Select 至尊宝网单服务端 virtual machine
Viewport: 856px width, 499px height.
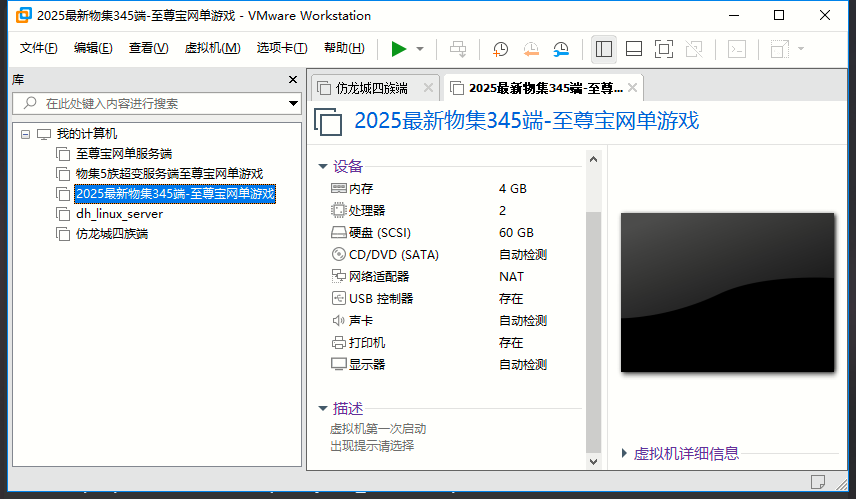[x=124, y=154]
